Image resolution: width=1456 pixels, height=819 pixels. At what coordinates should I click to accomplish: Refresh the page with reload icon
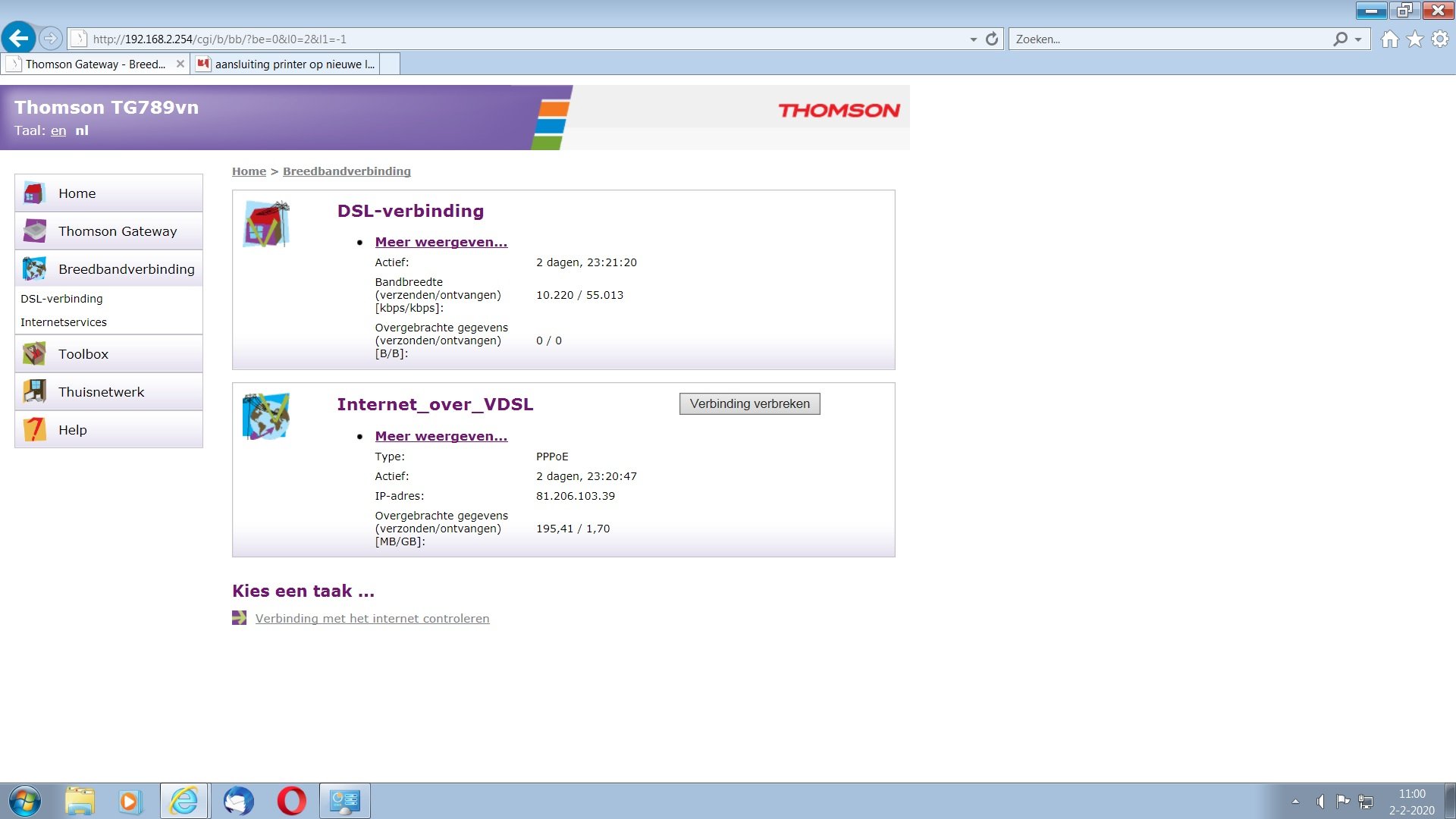pyautogui.click(x=992, y=39)
